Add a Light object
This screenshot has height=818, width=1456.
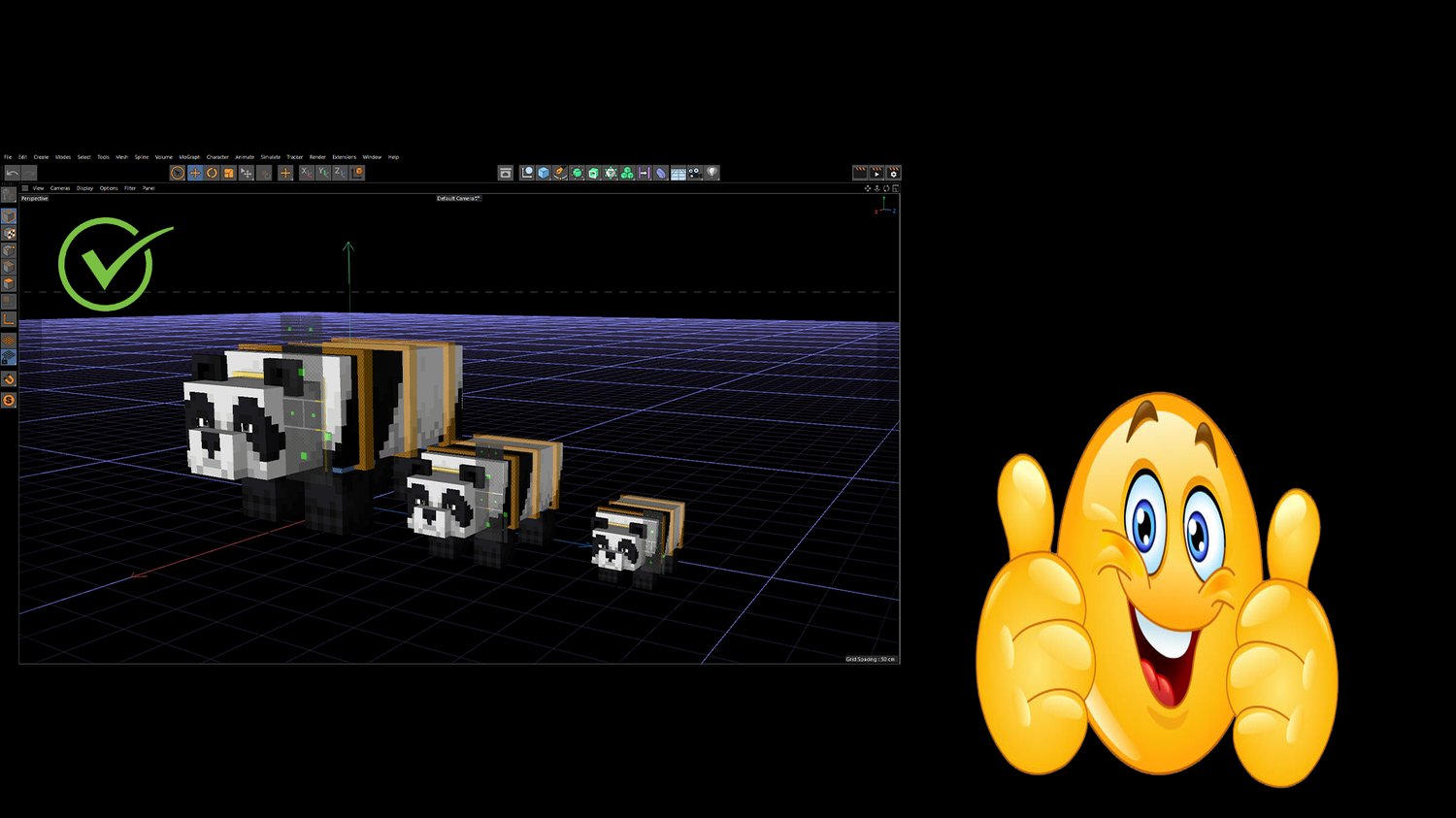(712, 173)
